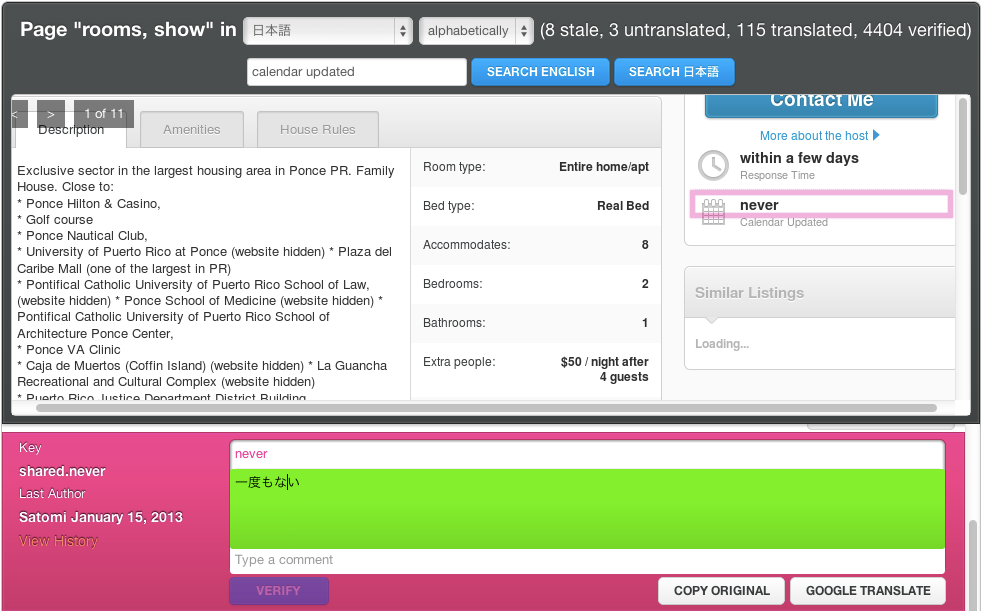Screen dimensions: 984x611
Task: Click the horizontal scrollbar under the page preview
Action: (486, 408)
